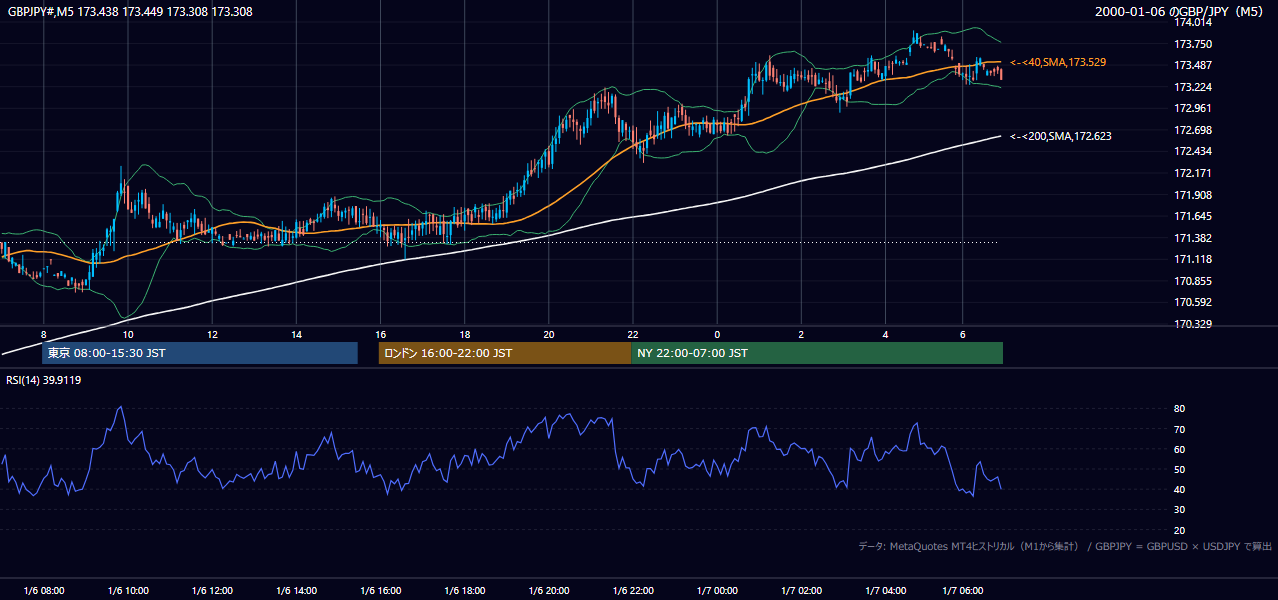Click price axis value 173.224
This screenshot has height=600, width=1278.
(1192, 87)
